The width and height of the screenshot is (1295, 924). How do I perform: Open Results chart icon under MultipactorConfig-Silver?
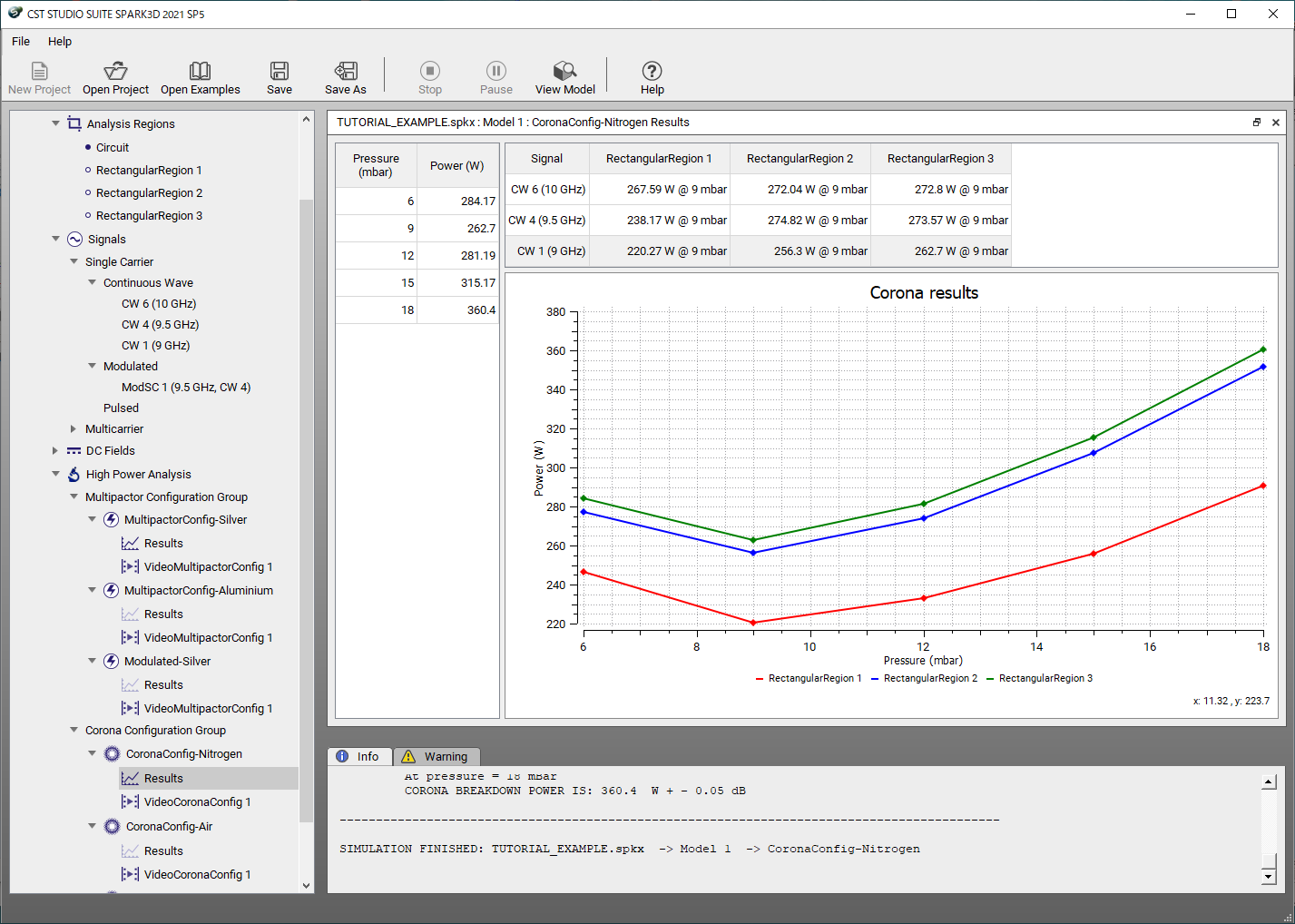coord(131,543)
